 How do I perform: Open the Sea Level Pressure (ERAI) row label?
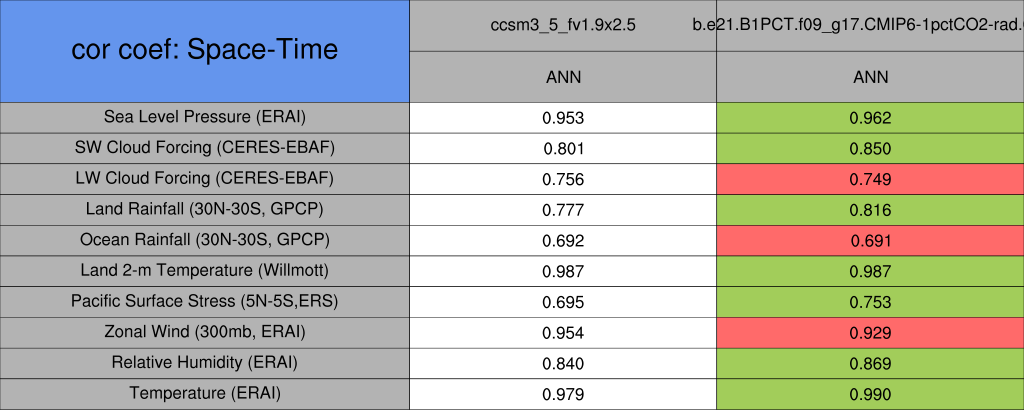pos(205,116)
